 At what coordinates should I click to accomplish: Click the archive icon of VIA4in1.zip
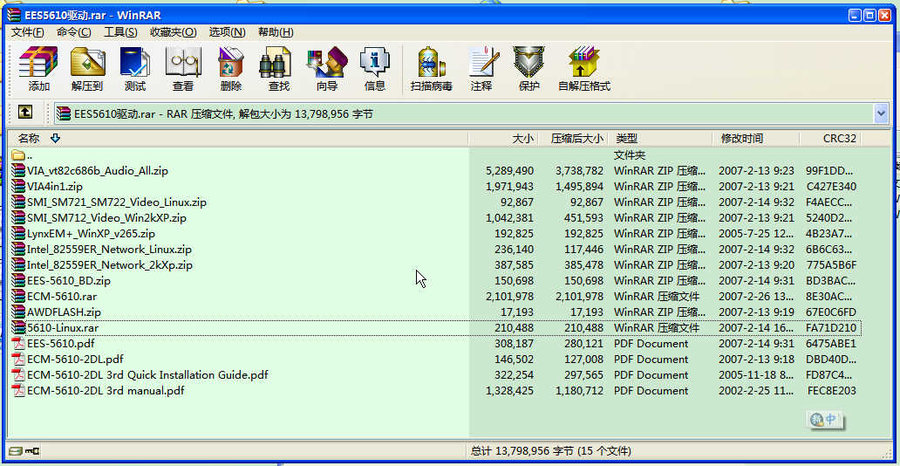(18, 187)
